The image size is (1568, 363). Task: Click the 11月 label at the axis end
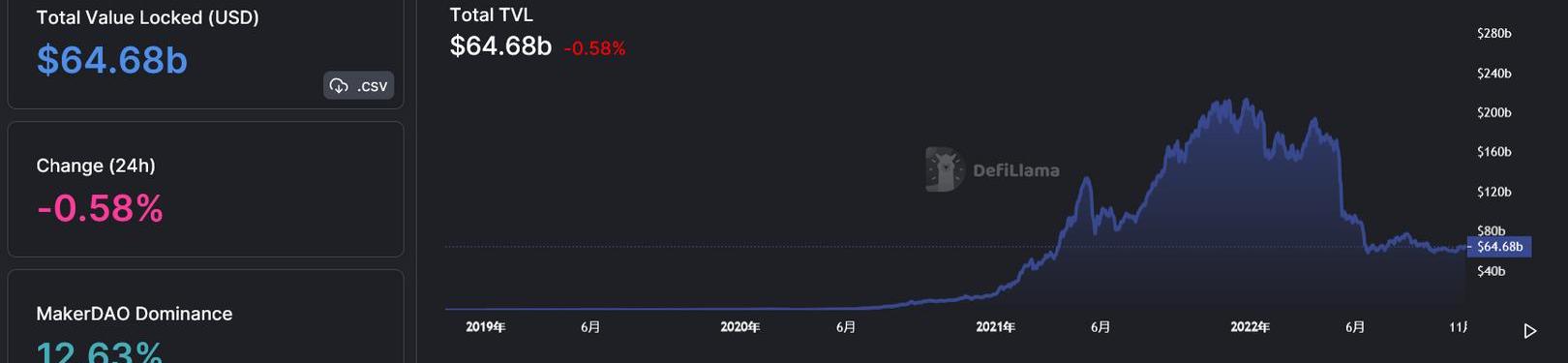coord(1459,327)
